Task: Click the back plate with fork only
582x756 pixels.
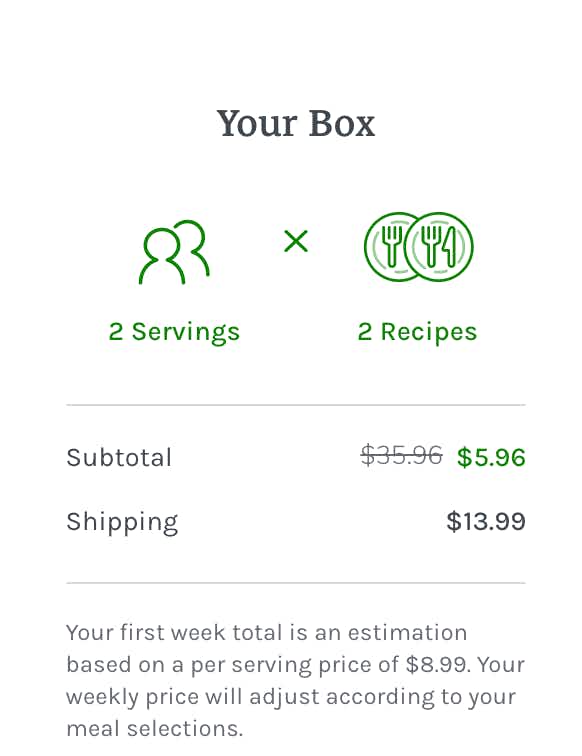Action: [386, 247]
